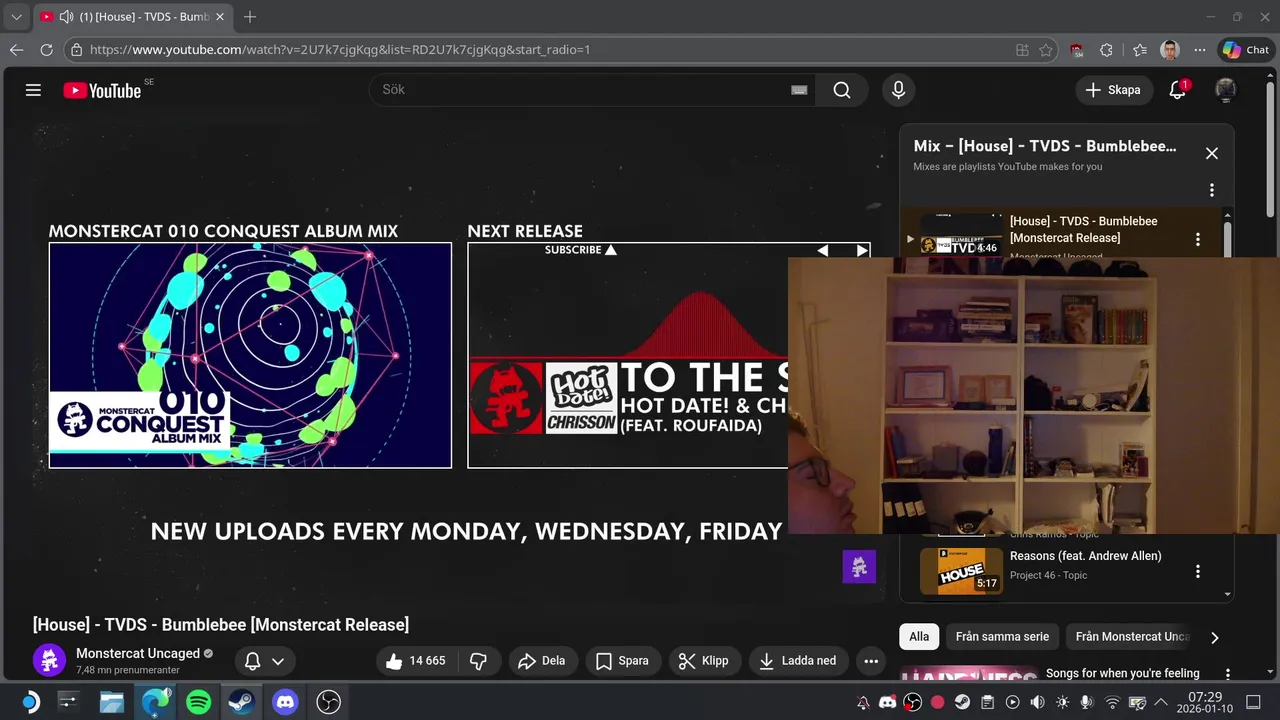Image resolution: width=1280 pixels, height=720 pixels.
Task: Expand hidden system tray icons
Action: [1161, 703]
